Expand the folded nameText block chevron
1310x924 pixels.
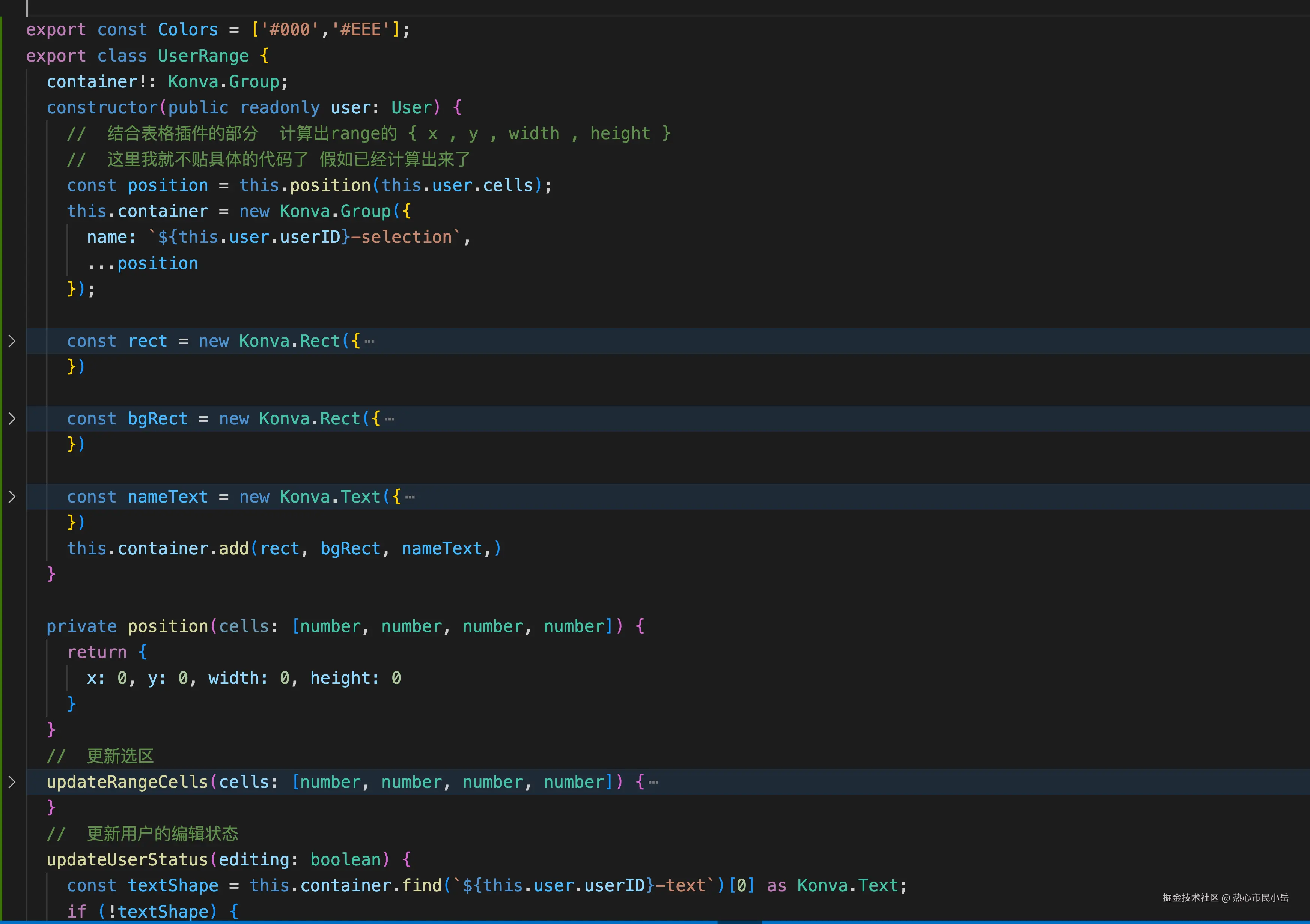[x=12, y=497]
